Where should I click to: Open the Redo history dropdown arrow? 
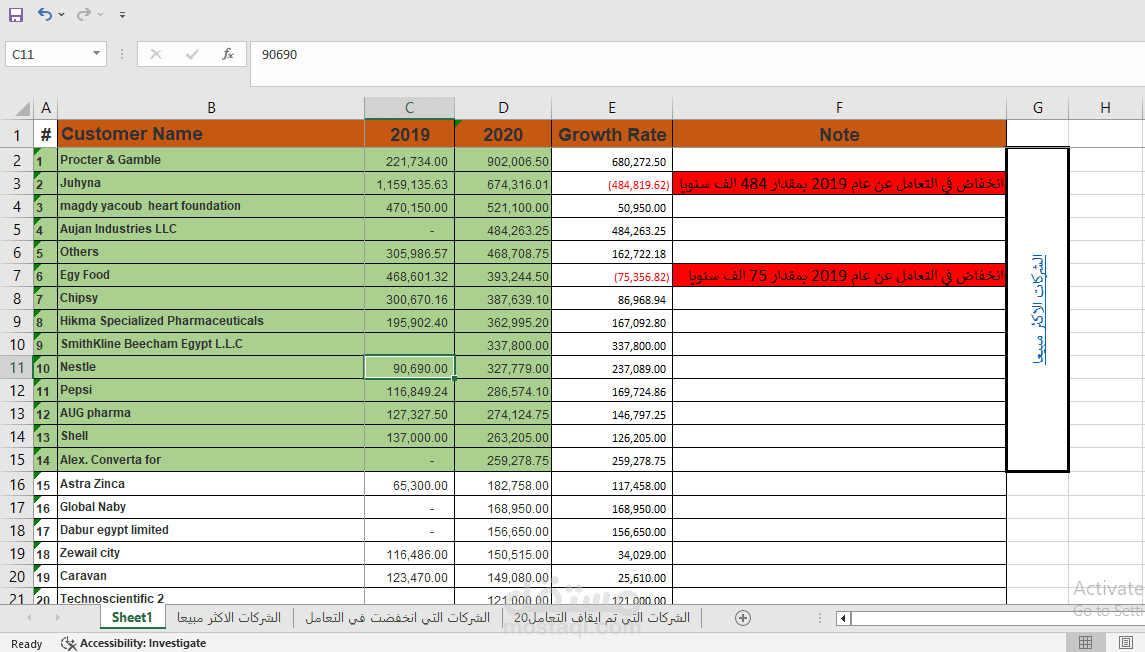[x=101, y=15]
